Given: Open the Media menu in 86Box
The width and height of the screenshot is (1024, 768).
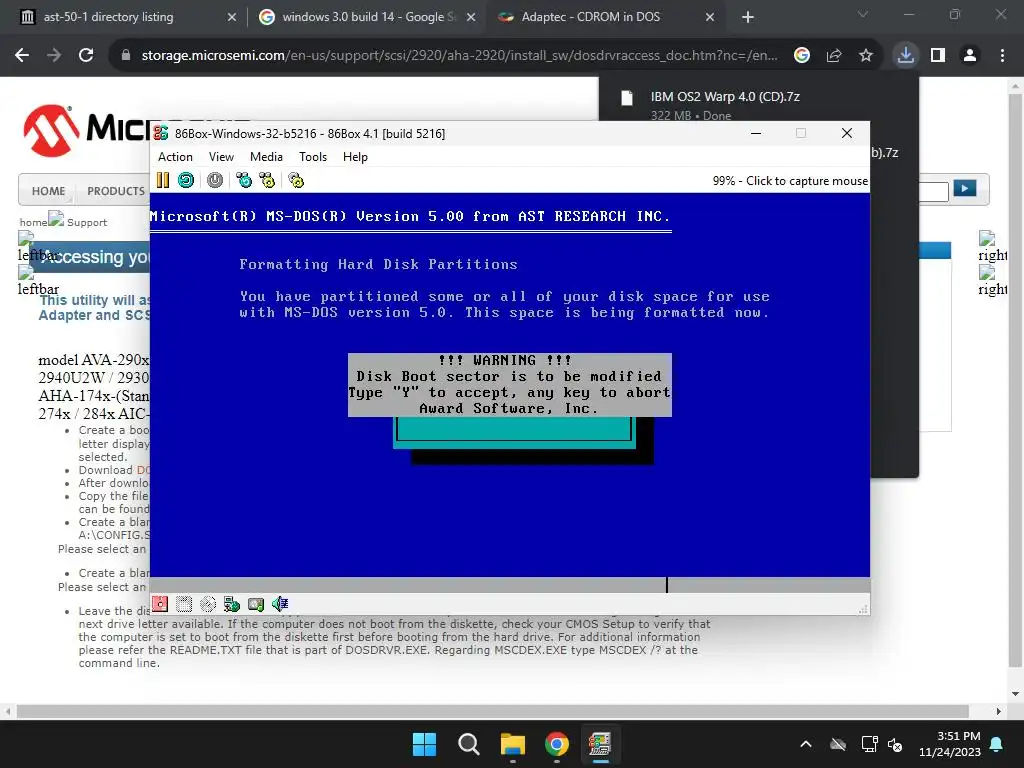Looking at the screenshot, I should pyautogui.click(x=266, y=157).
